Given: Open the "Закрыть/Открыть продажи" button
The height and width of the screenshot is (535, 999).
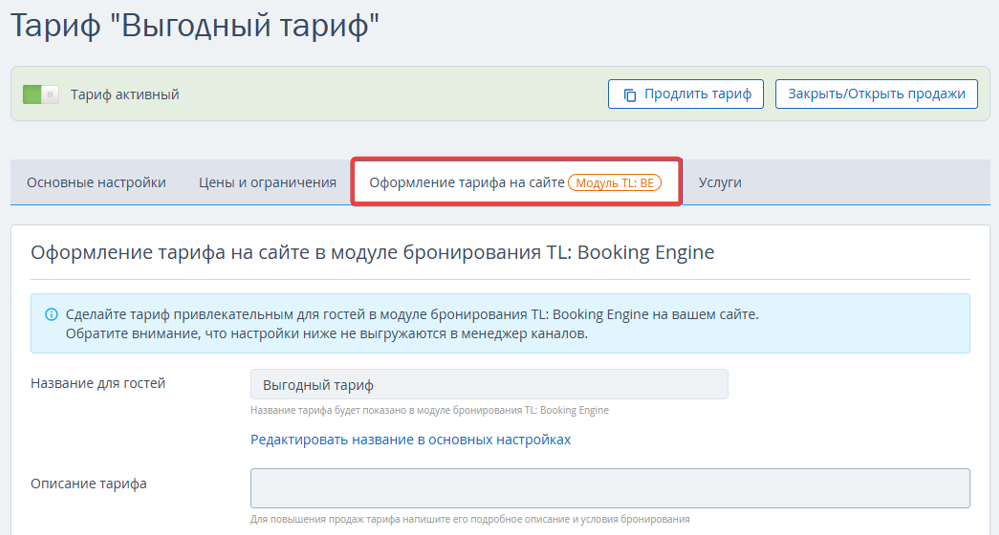Looking at the screenshot, I should (876, 94).
